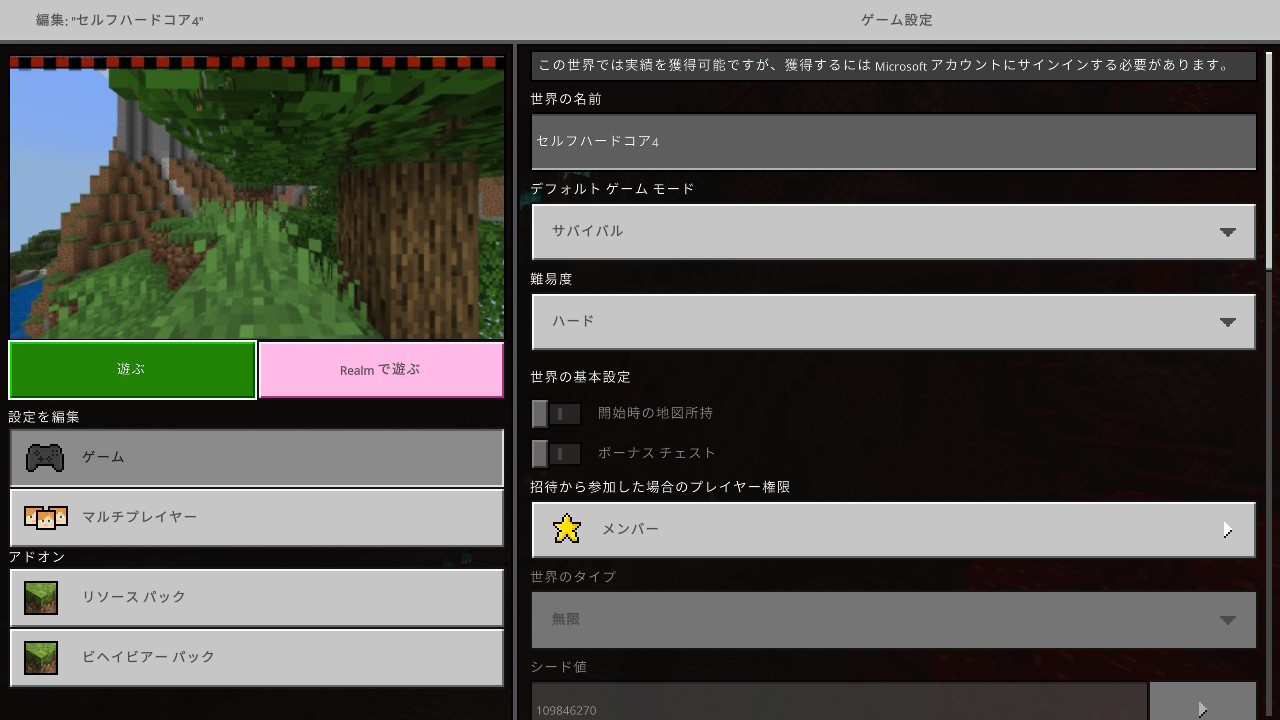This screenshot has width=1280, height=720.
Task: Open the ビヘイビアー パック section
Action: [257, 657]
